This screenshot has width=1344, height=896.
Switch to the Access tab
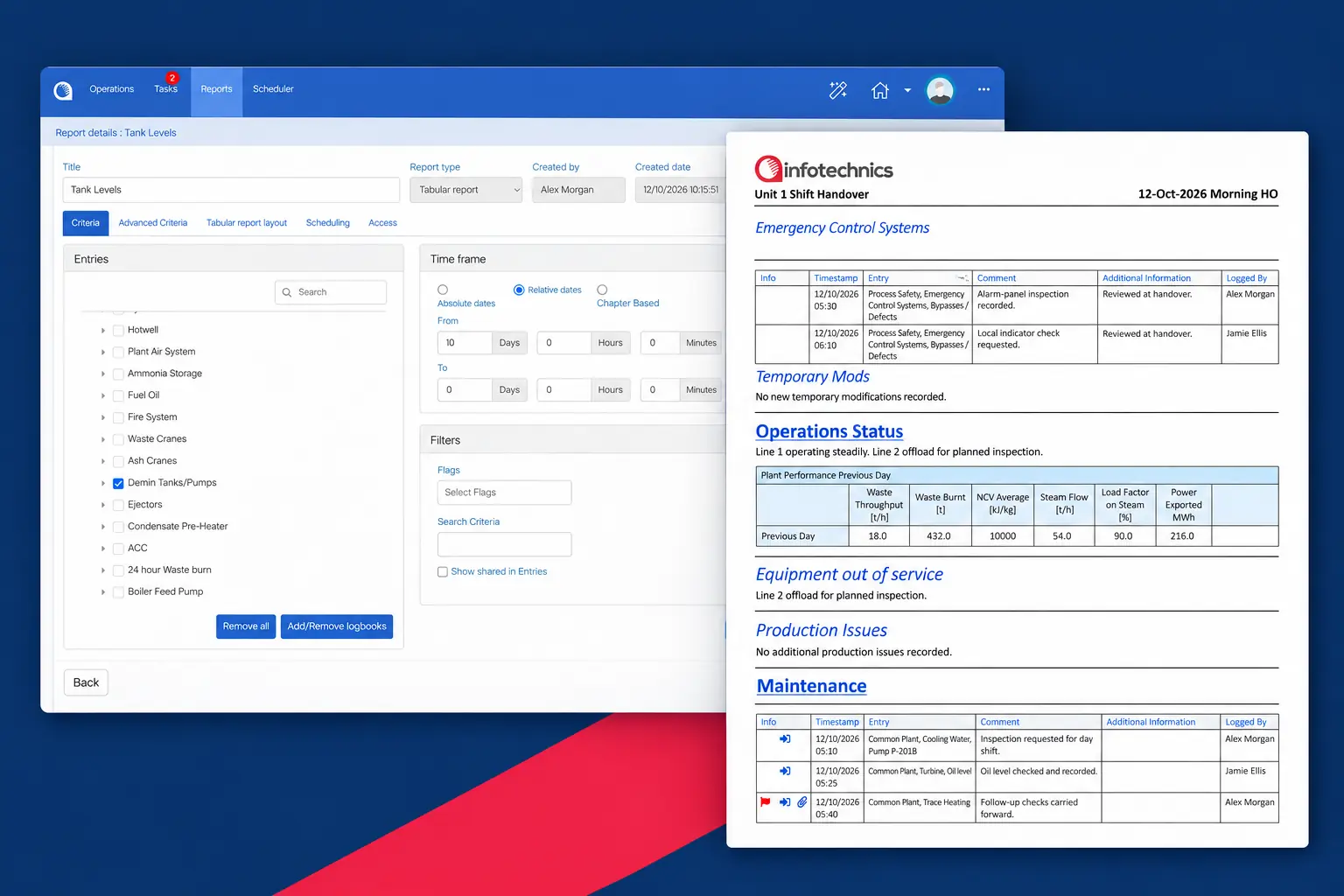382,223
